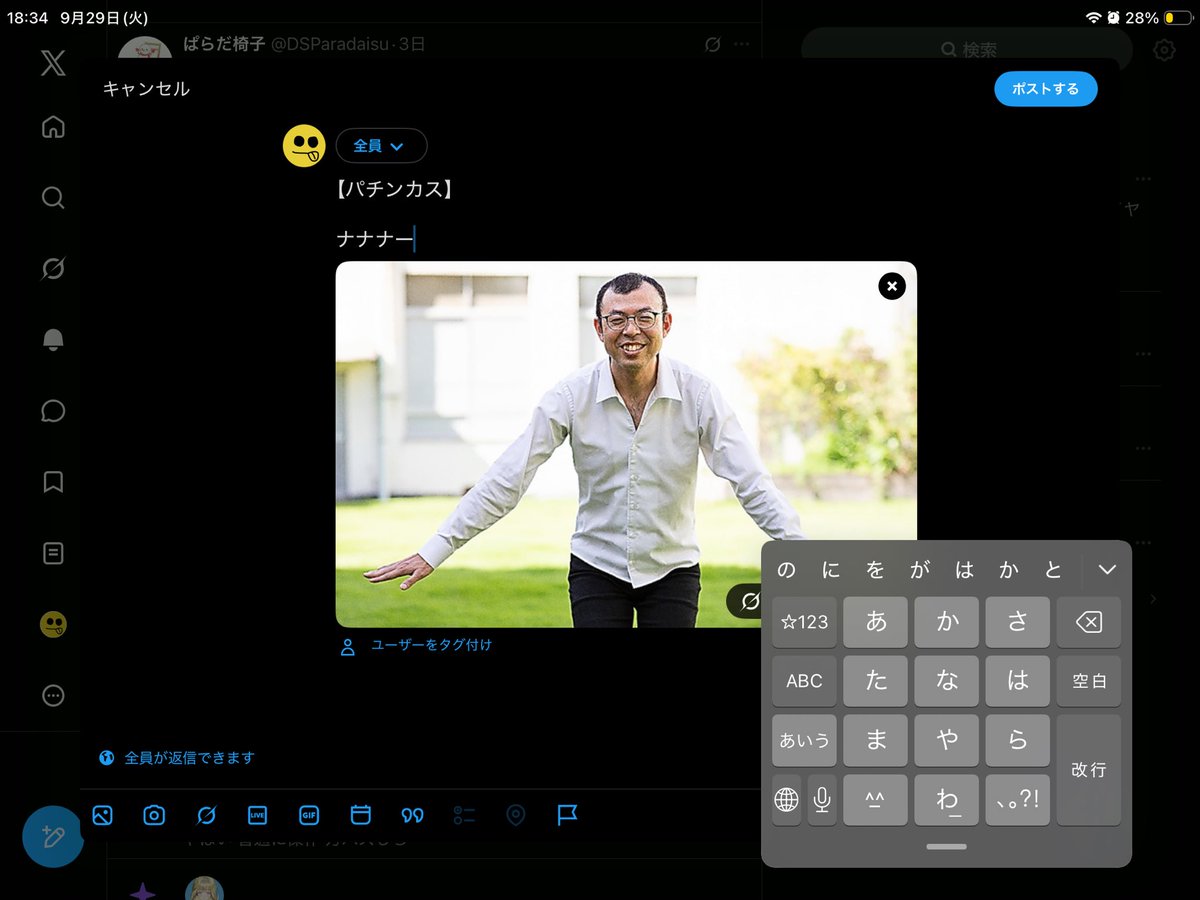
Task: Click the battery status indicator
Action: click(1177, 18)
